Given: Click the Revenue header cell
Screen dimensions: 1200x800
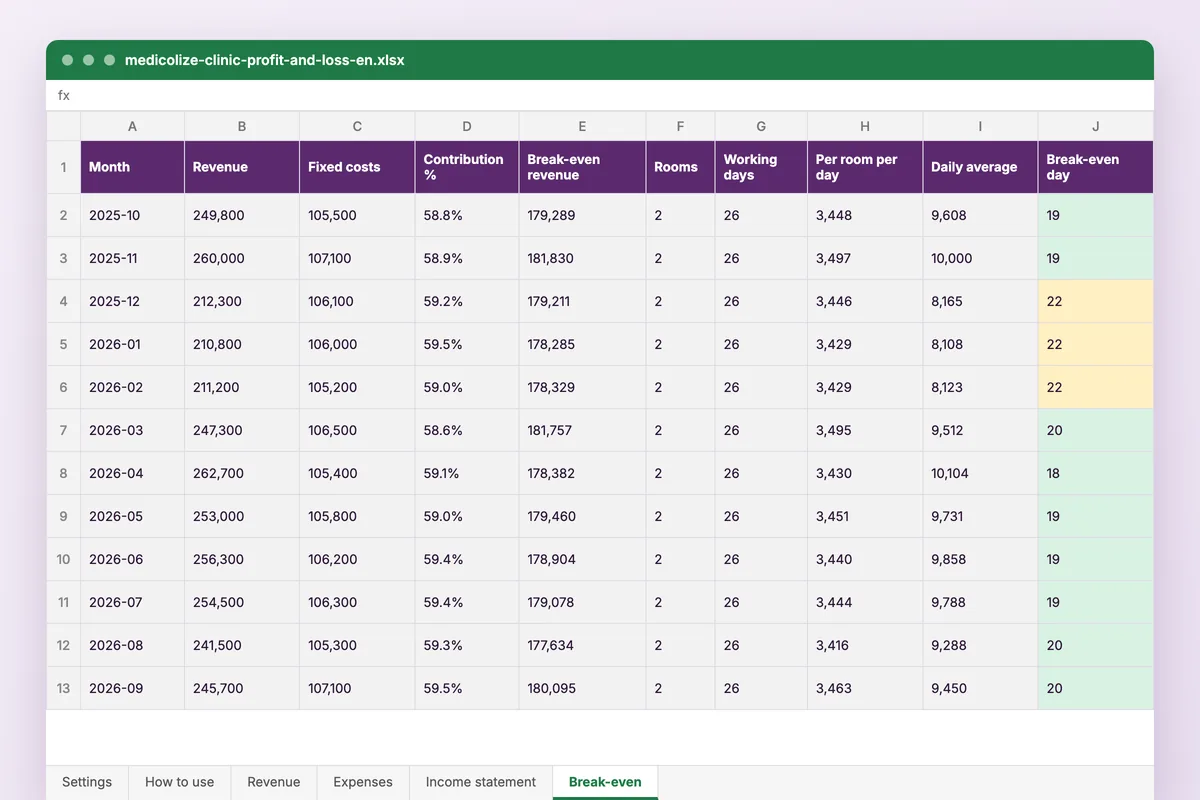Looking at the screenshot, I should point(242,167).
